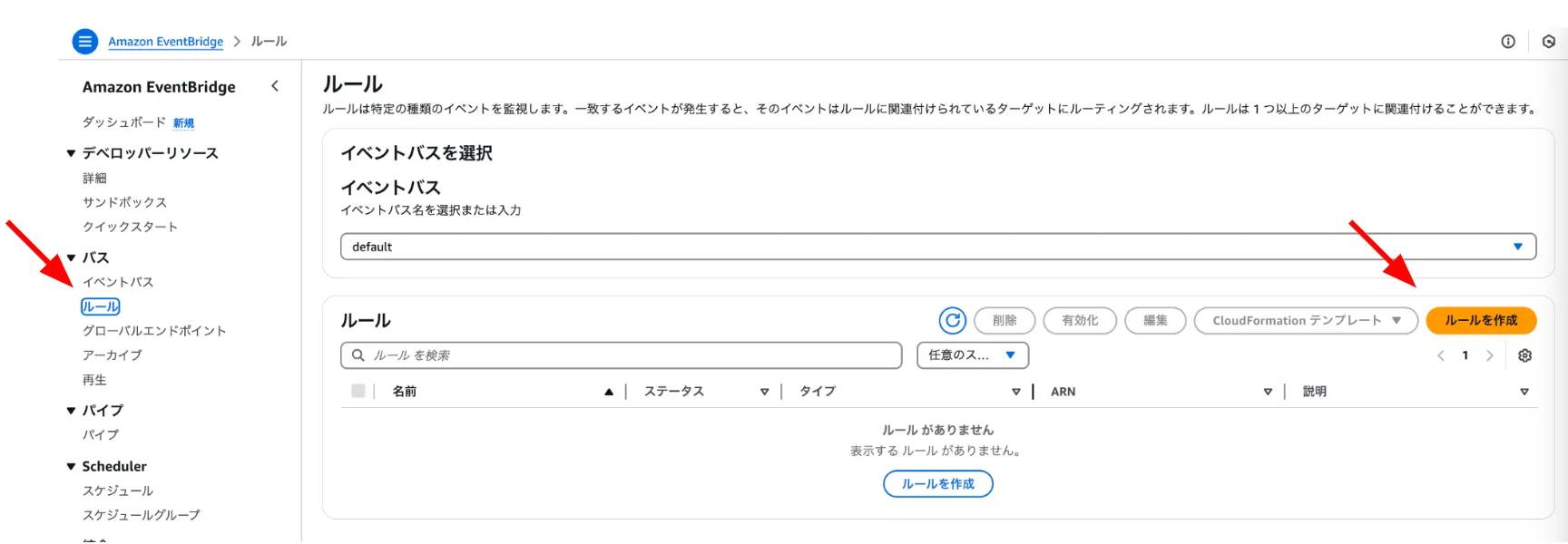Go to previous page of rules
This screenshot has height=544, width=1568.
(x=1441, y=355)
